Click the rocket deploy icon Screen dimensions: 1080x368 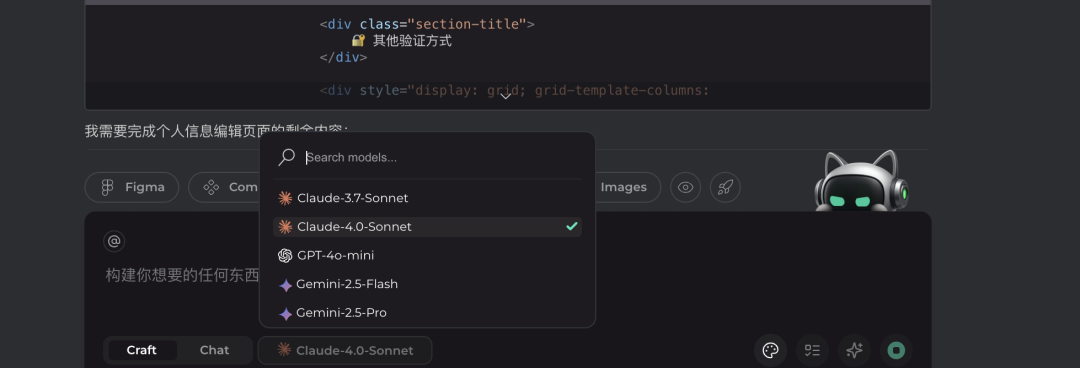click(725, 187)
